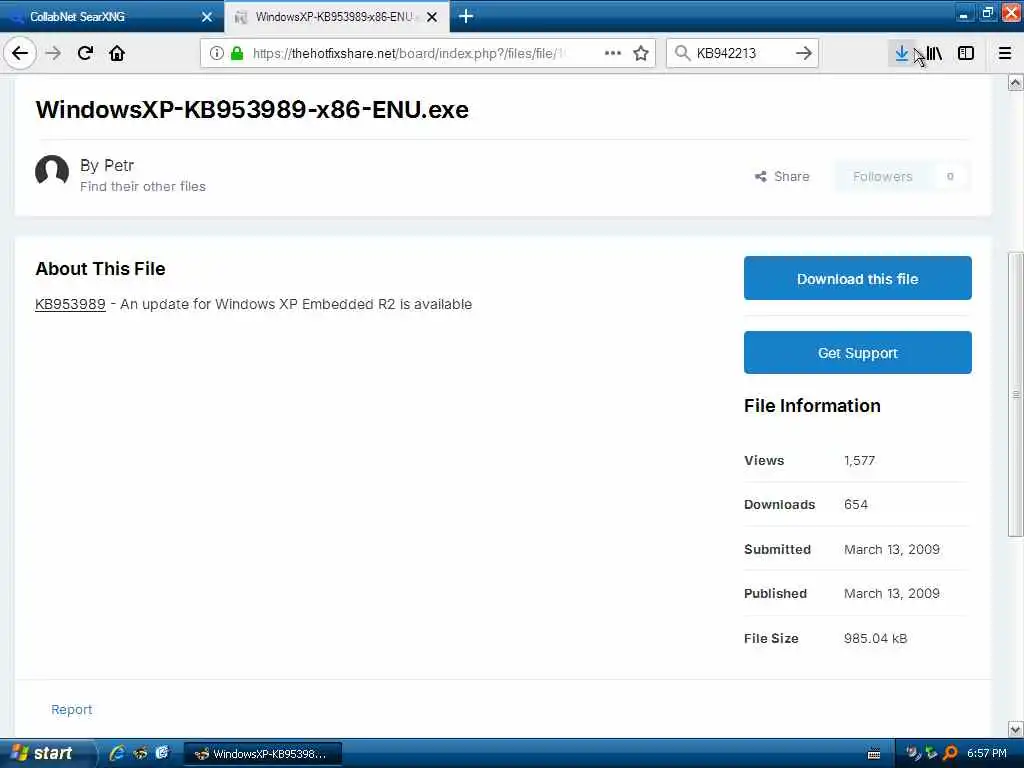Open the Downloads panel arrow
The width and height of the screenshot is (1024, 768).
(901, 53)
